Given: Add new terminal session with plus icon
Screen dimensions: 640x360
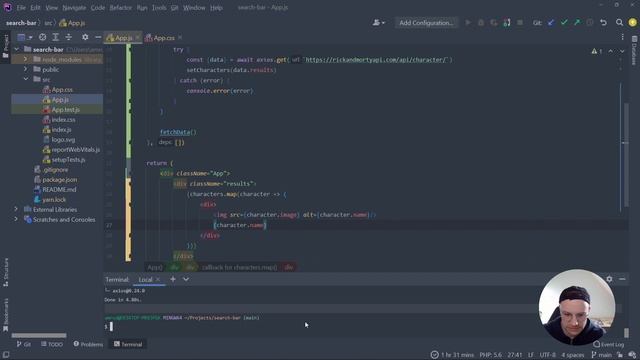Looking at the screenshot, I should point(173,279).
